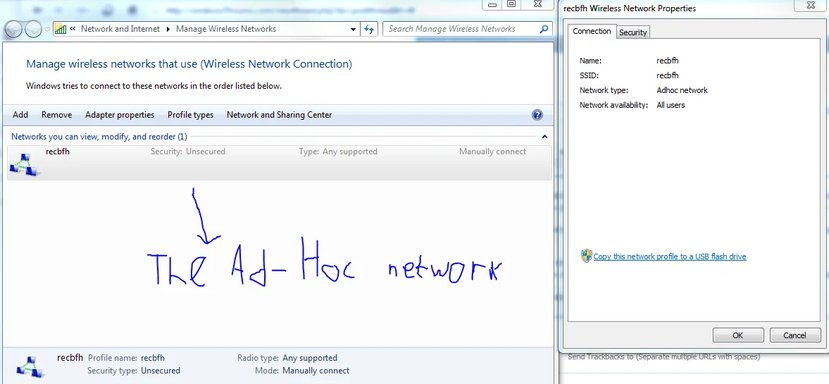The width and height of the screenshot is (829, 384).
Task: Select the recbfh network row name
Action: (58, 152)
